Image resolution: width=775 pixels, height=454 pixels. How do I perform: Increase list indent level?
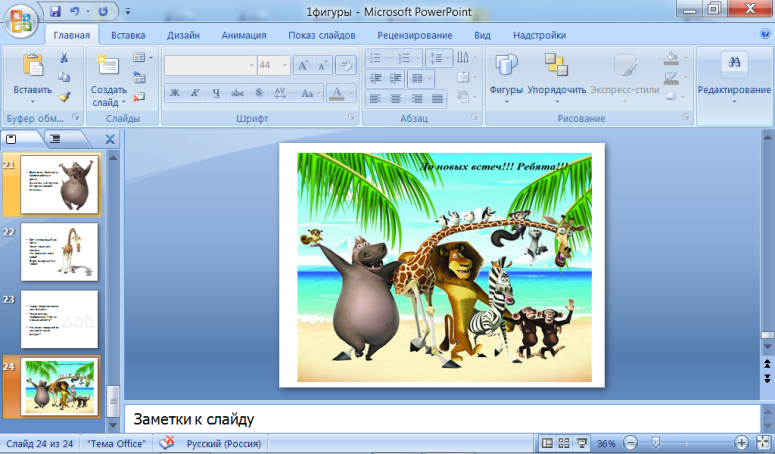[395, 78]
